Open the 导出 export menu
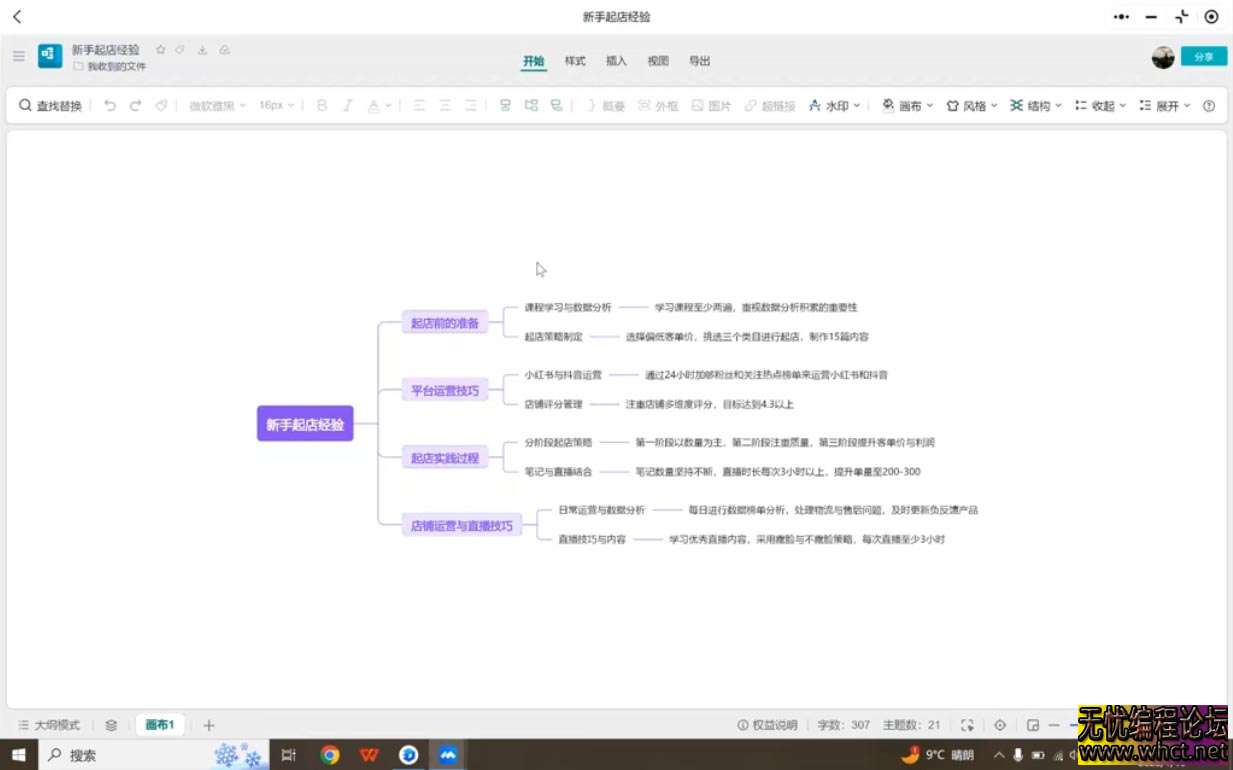The height and width of the screenshot is (770, 1233). (x=699, y=61)
